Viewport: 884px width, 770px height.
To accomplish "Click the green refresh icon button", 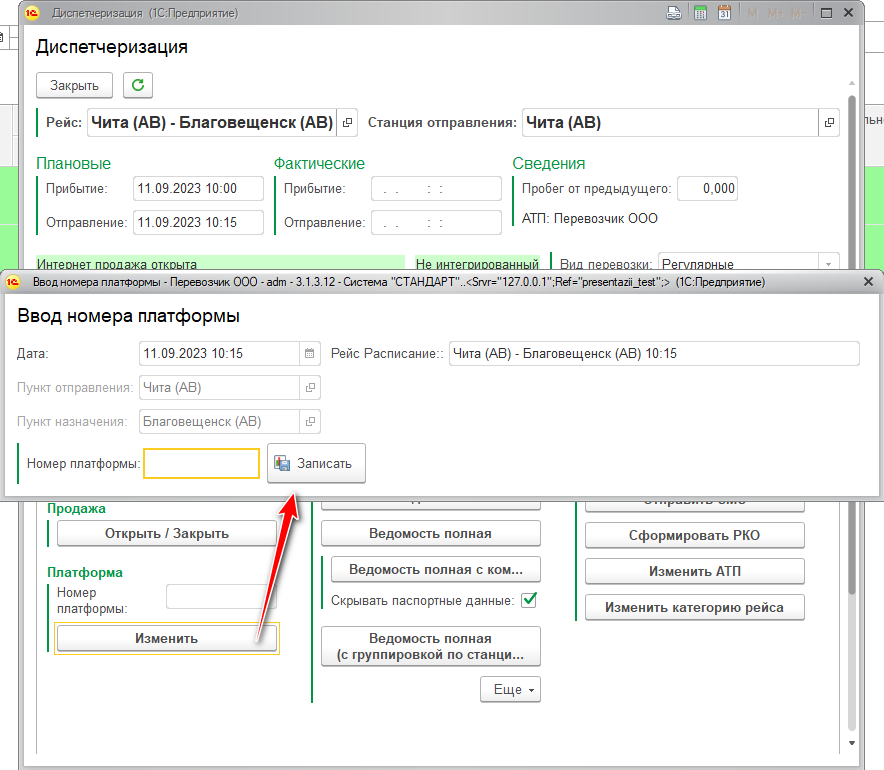I will [138, 85].
